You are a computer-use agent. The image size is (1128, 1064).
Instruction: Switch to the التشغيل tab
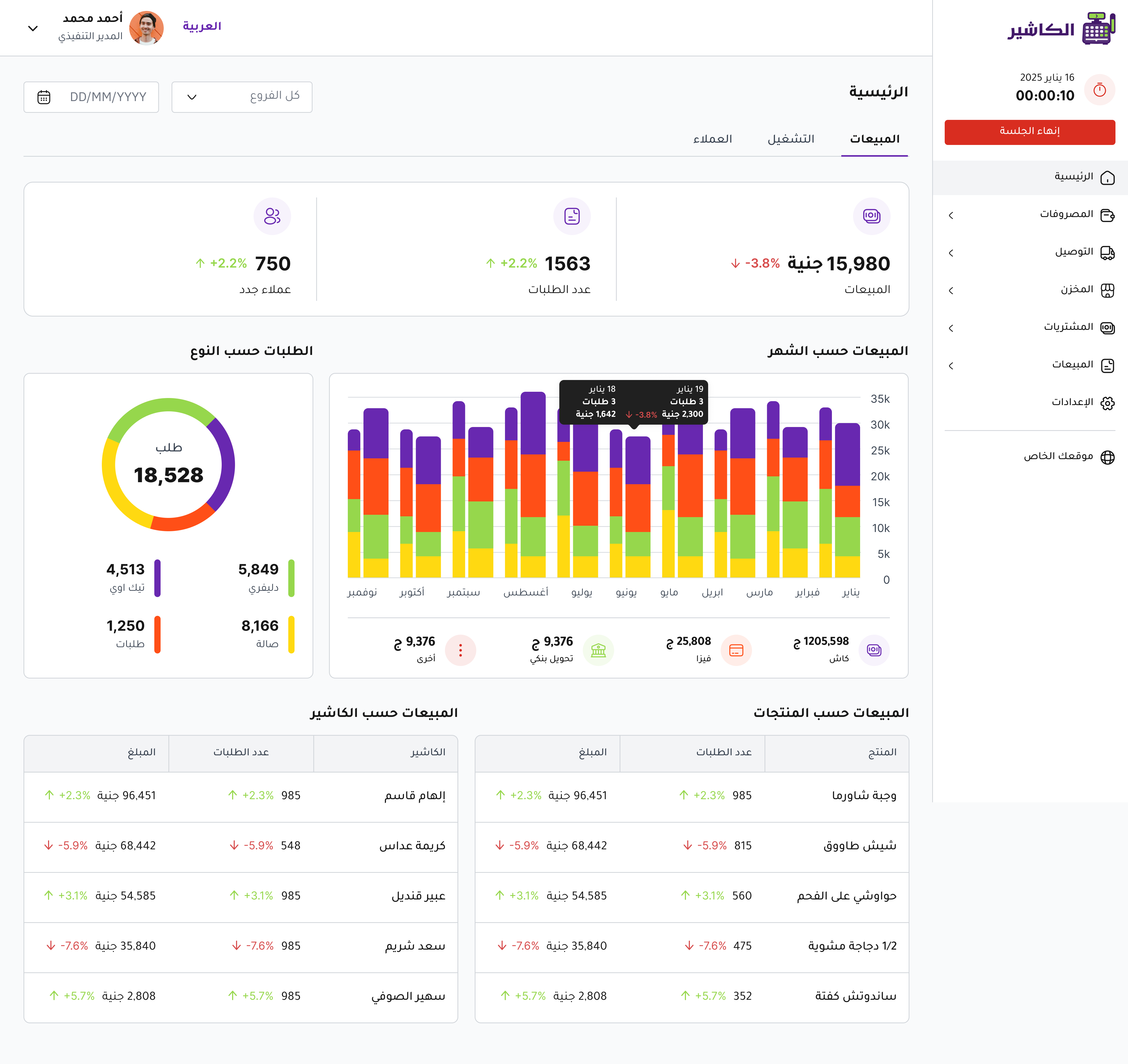tap(790, 139)
